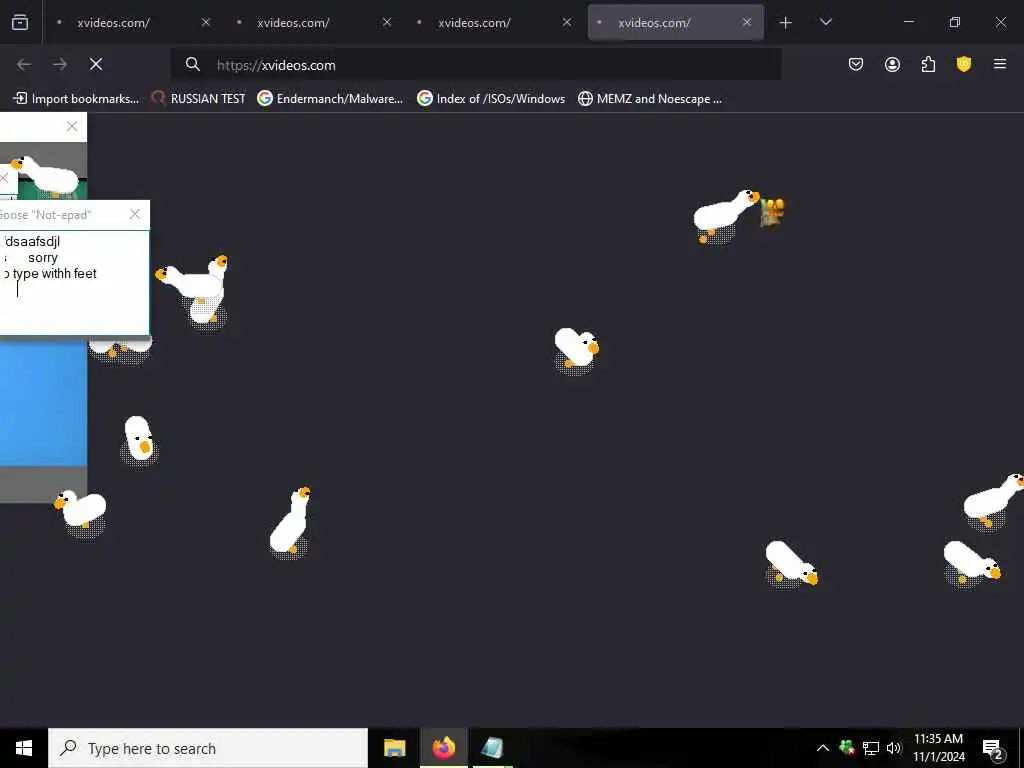Close the second xvideos.com tab
The image size is (1024, 768).
[x=387, y=22]
